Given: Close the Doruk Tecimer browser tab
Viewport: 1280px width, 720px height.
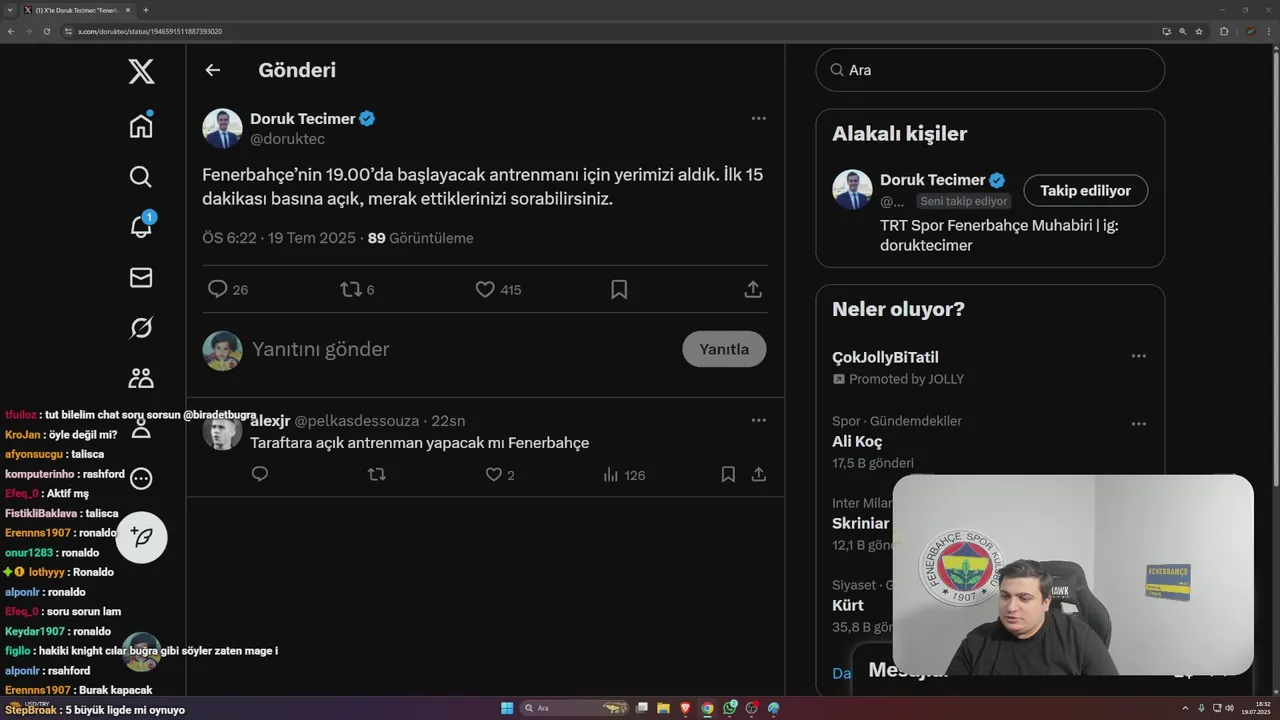Looking at the screenshot, I should coord(128,10).
